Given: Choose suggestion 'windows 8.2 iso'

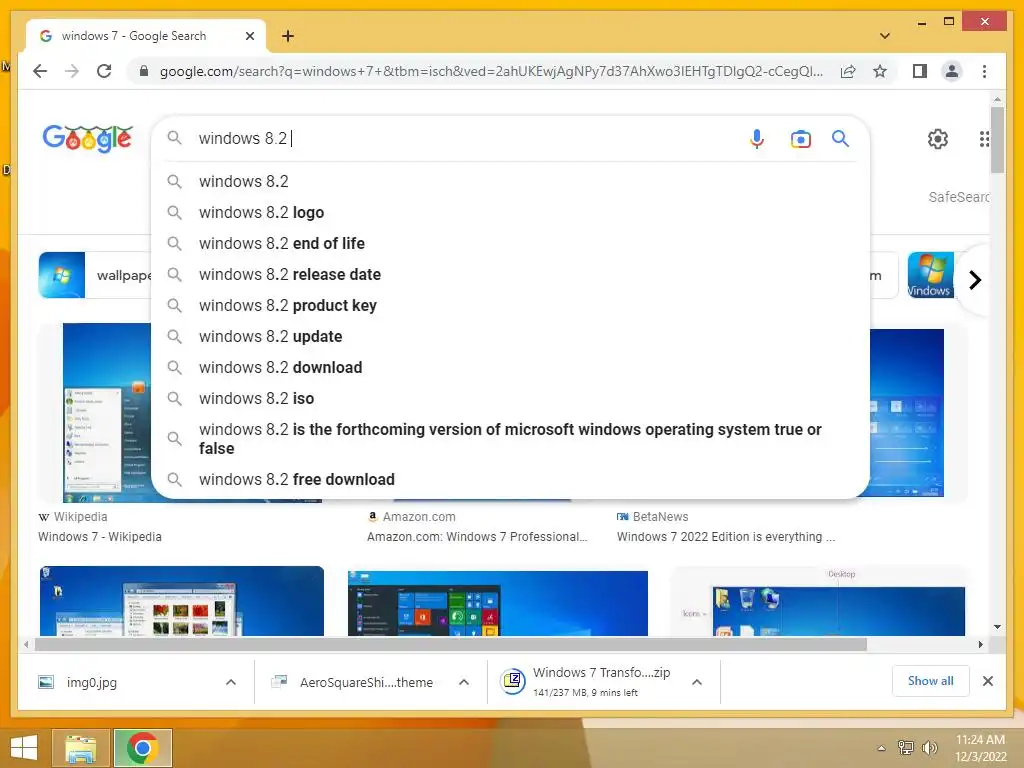Looking at the screenshot, I should [x=510, y=398].
